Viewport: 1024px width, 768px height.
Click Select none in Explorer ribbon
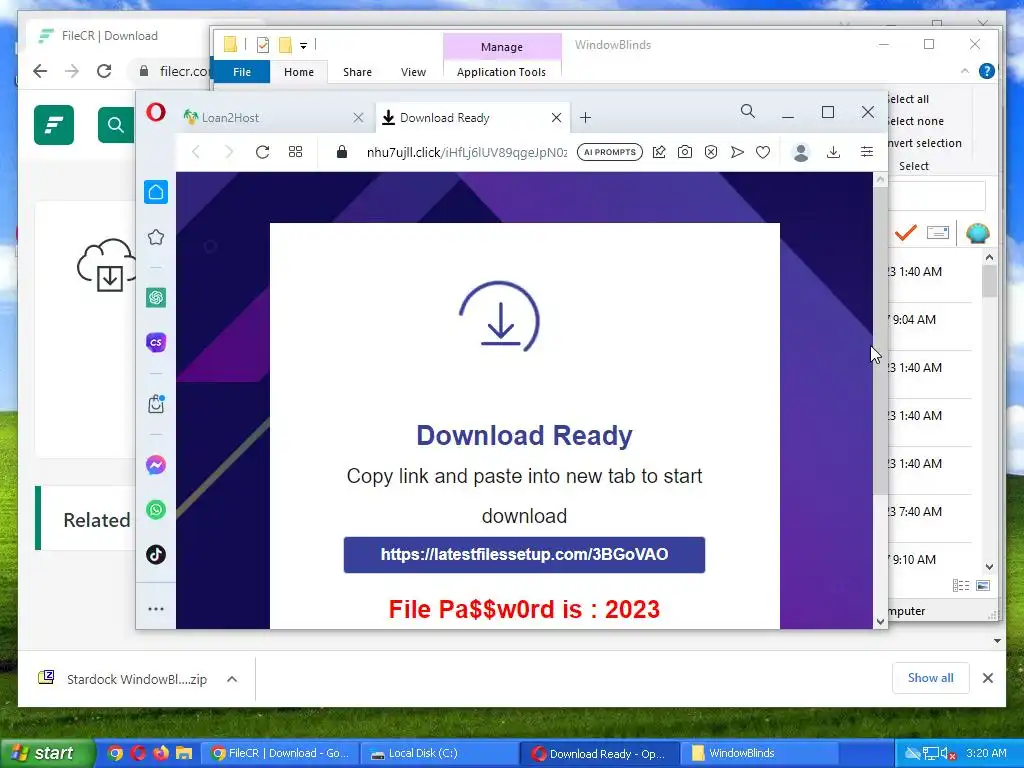click(915, 121)
